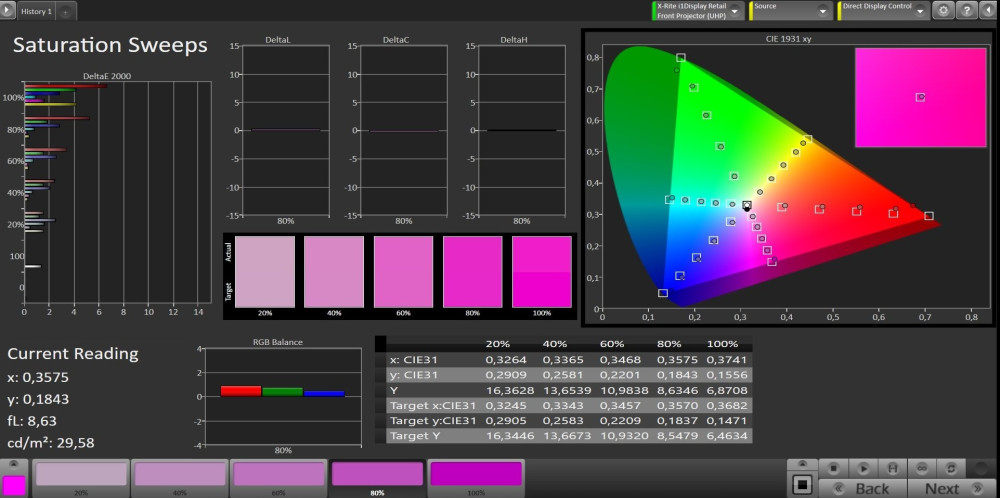Open the Source dropdown

pos(823,11)
